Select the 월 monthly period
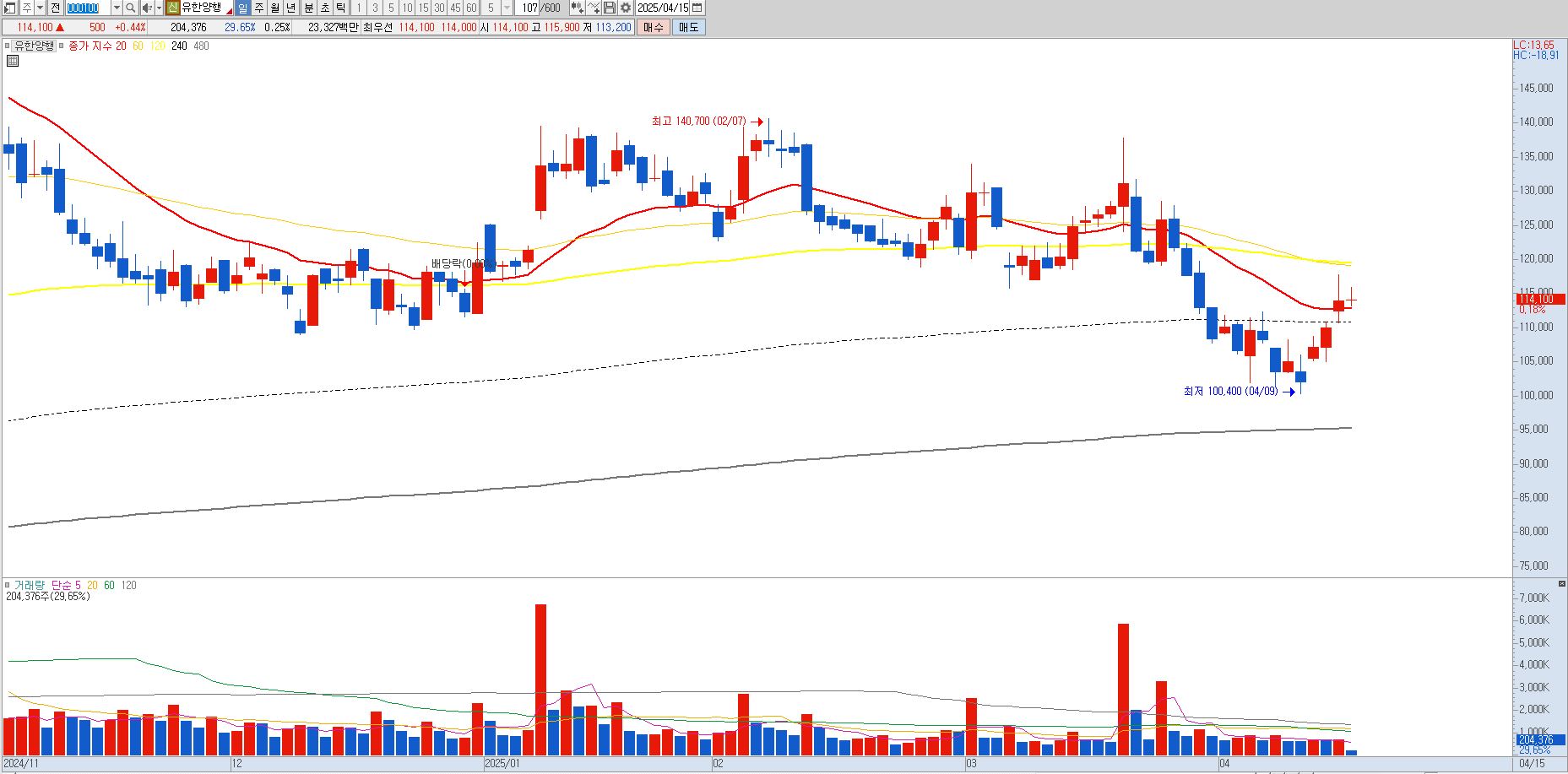The height and width of the screenshot is (774, 1568). [x=275, y=8]
